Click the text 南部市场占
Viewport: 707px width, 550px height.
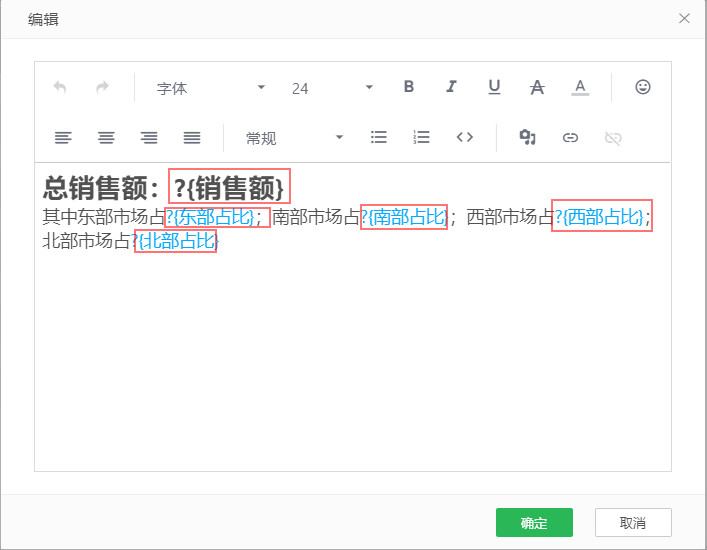point(317,217)
